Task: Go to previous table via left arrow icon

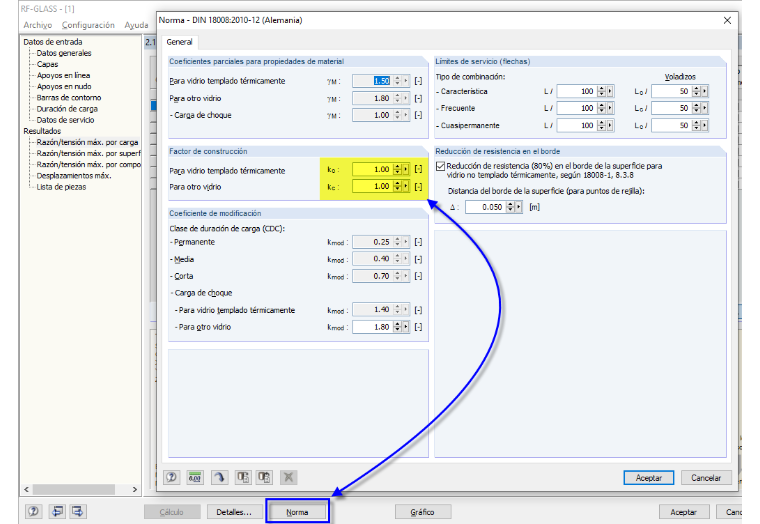Action: [x=57, y=511]
